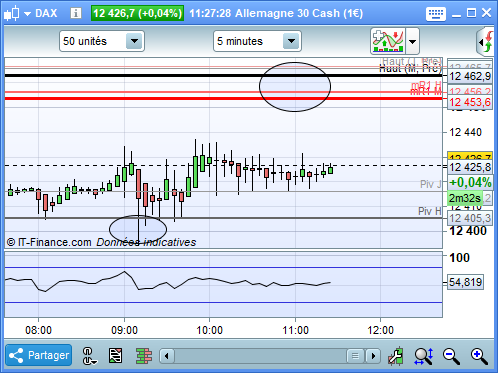Click the candlestick chart style icon
Screen dimensions: 498x373
pos(12,14)
